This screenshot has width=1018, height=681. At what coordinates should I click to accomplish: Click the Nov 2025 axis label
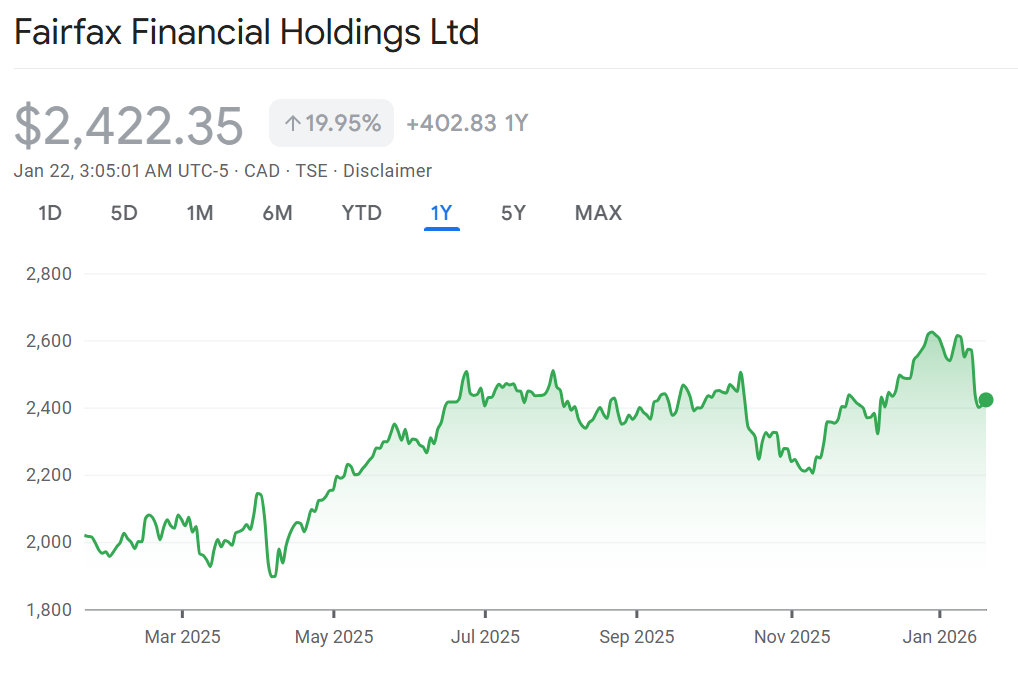tap(791, 637)
